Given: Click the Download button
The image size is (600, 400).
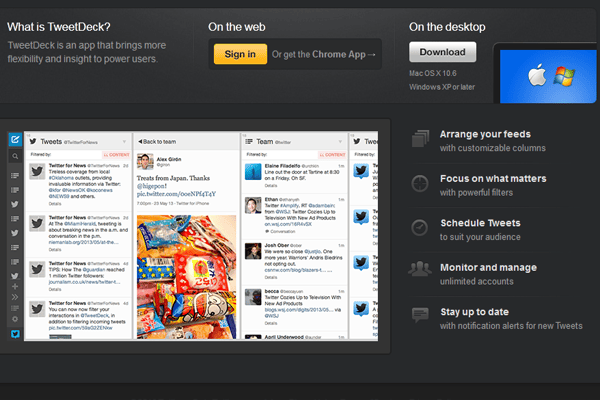Looking at the screenshot, I should pyautogui.click(x=443, y=52).
